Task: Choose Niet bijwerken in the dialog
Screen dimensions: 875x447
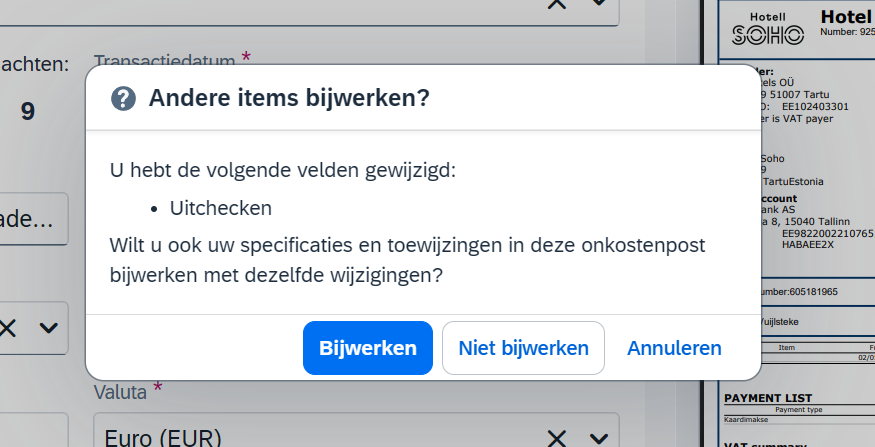Action: point(523,348)
